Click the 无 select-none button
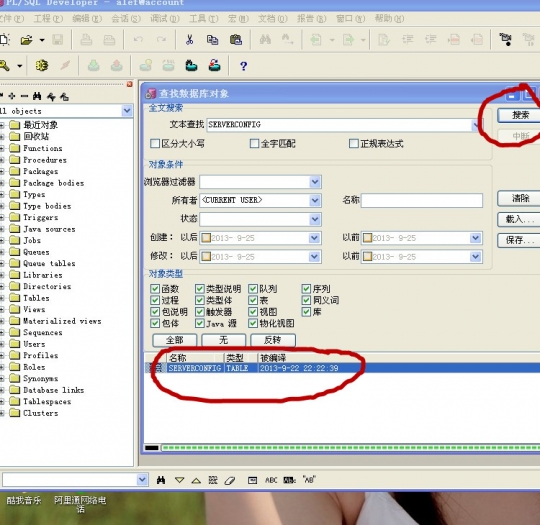Viewport: 540px width, 525px height. tap(224, 340)
